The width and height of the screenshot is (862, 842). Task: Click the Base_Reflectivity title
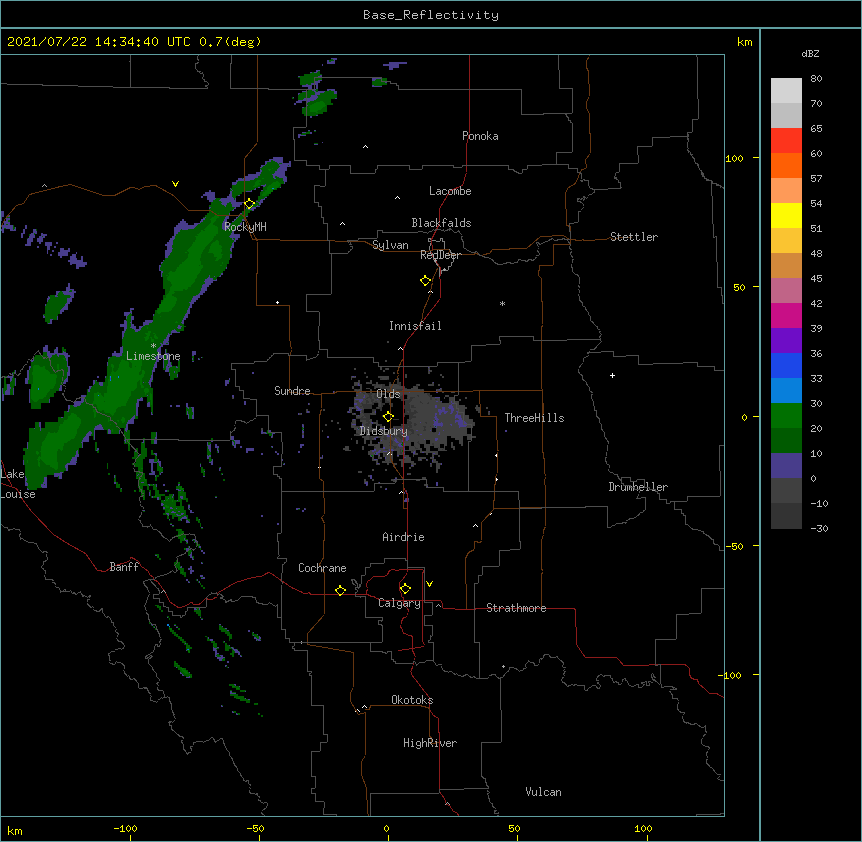431,15
